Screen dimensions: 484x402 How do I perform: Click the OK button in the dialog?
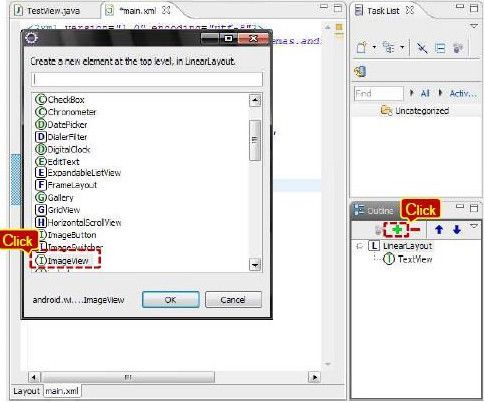point(170,300)
